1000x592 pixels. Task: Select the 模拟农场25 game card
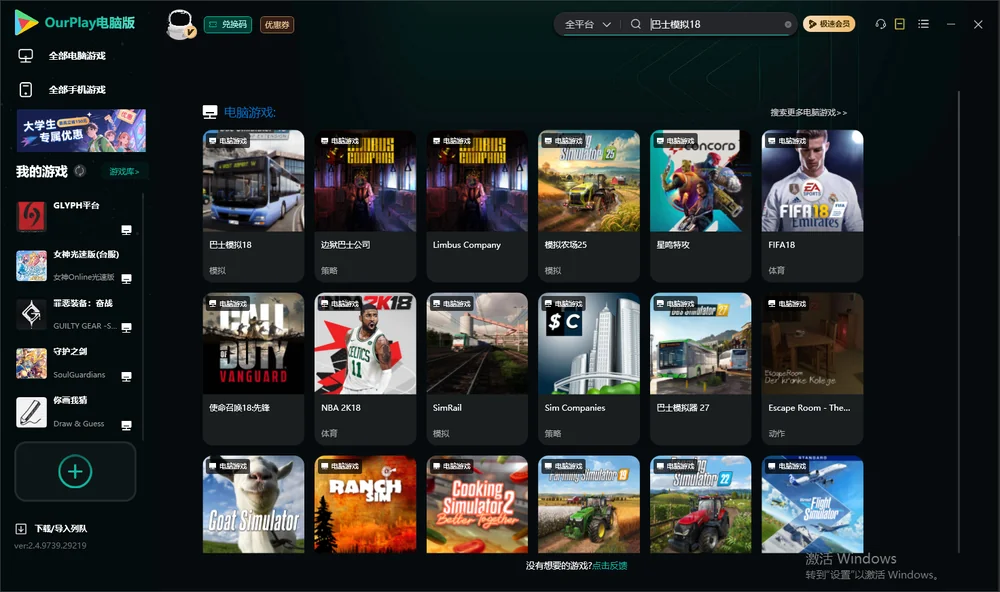(x=589, y=206)
